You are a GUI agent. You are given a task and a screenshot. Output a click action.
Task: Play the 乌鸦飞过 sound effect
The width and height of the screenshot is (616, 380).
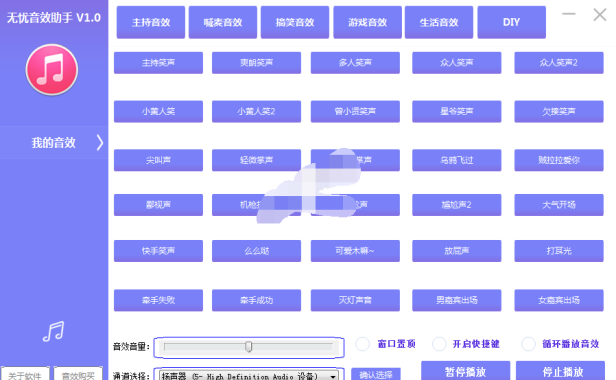456,160
